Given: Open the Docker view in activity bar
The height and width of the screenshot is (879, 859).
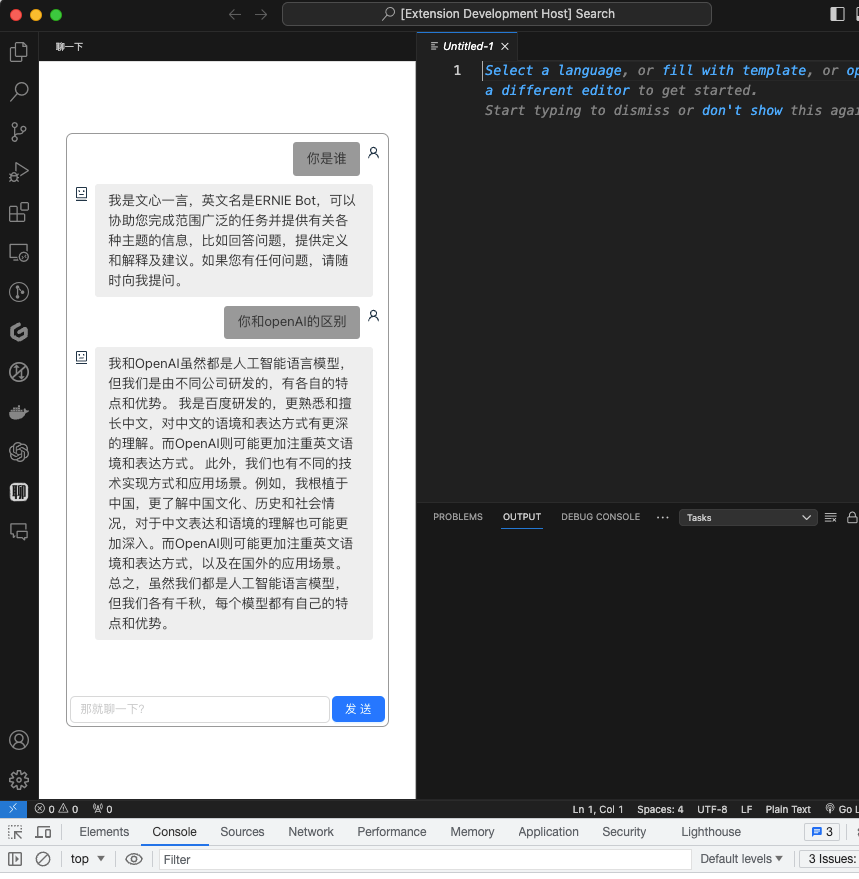Looking at the screenshot, I should click(18, 412).
